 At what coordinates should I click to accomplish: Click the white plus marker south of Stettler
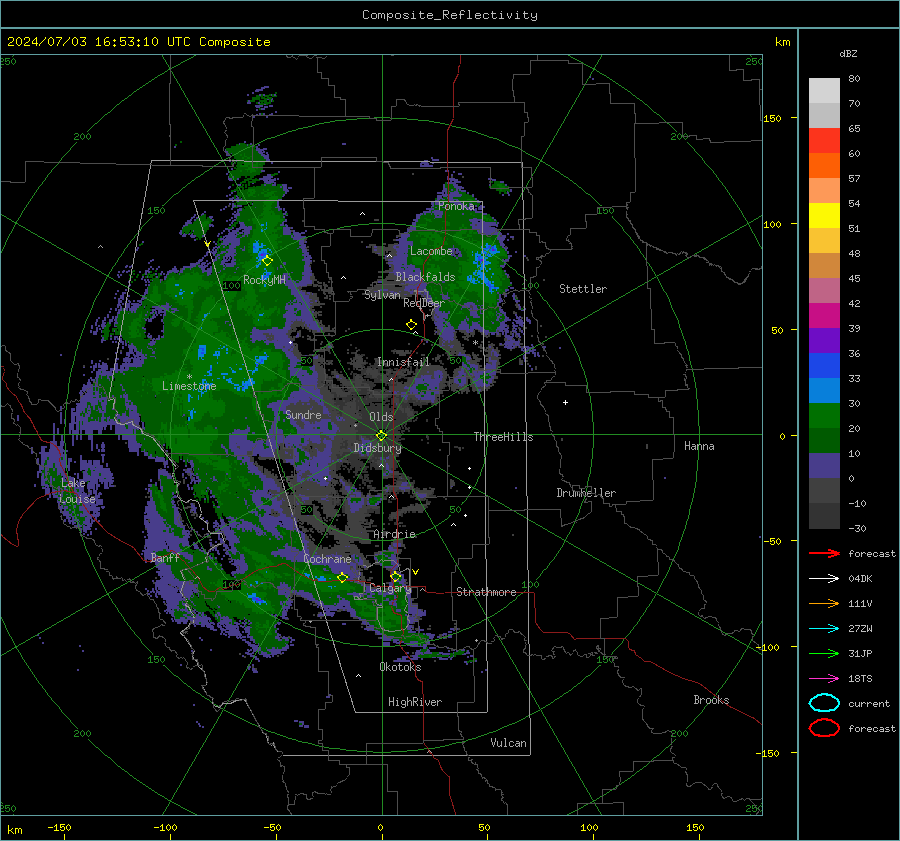coord(565,402)
